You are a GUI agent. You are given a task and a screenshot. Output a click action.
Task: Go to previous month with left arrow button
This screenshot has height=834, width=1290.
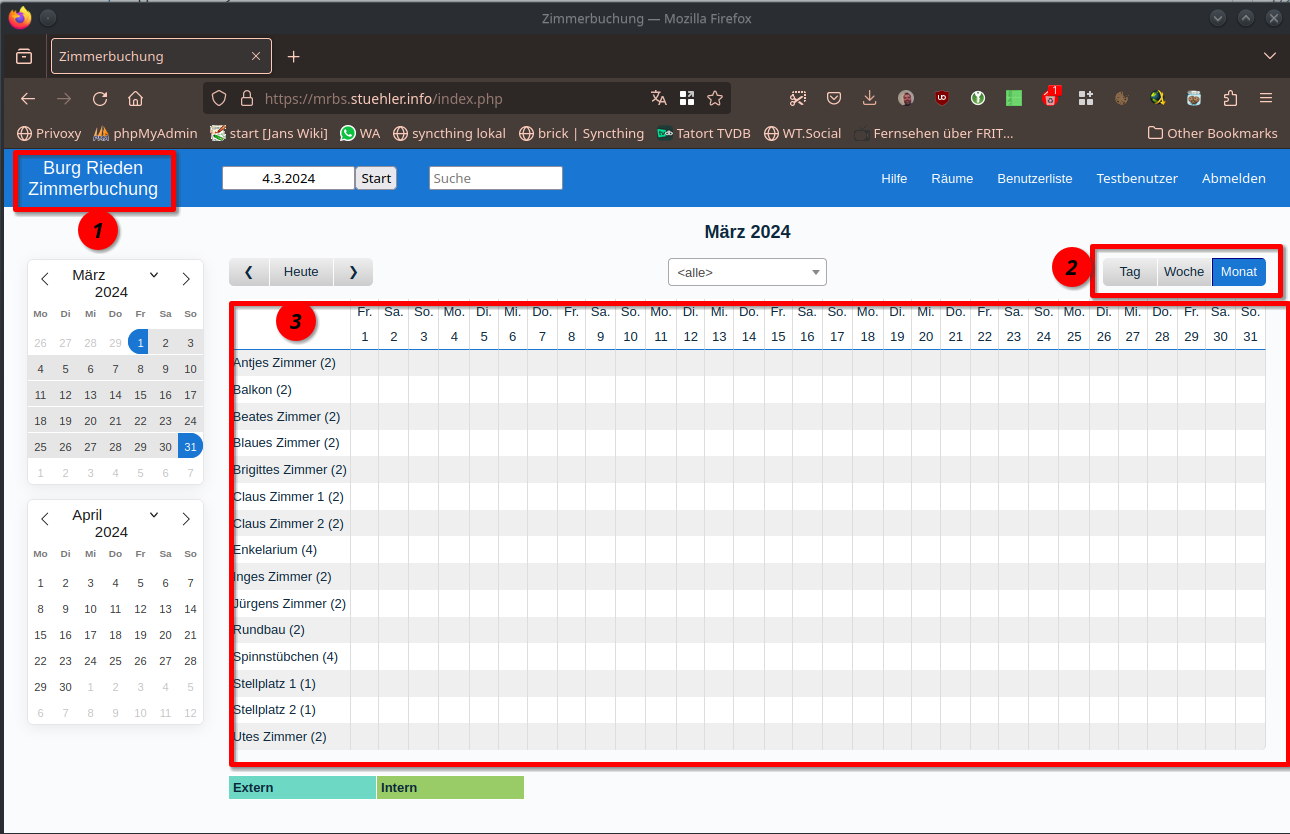point(249,272)
